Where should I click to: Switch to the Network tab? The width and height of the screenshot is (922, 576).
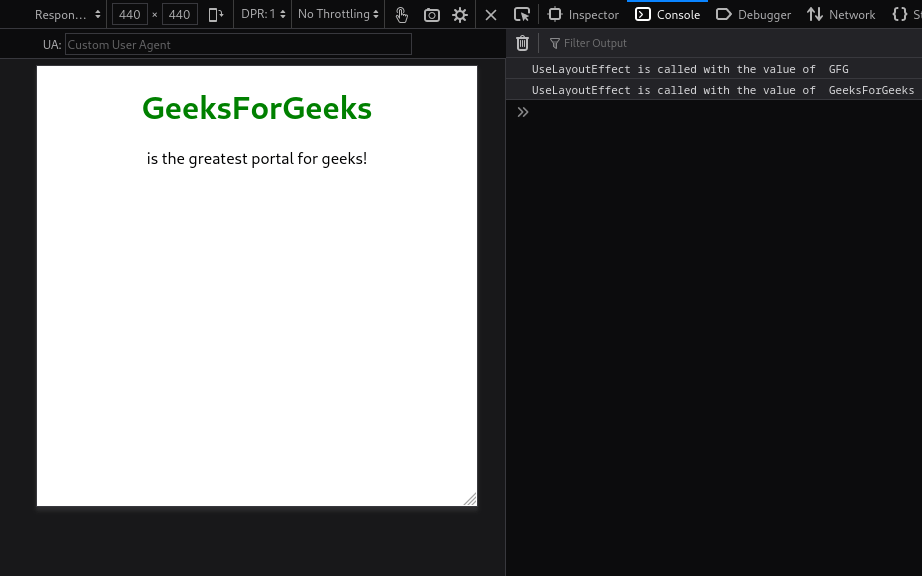(841, 15)
